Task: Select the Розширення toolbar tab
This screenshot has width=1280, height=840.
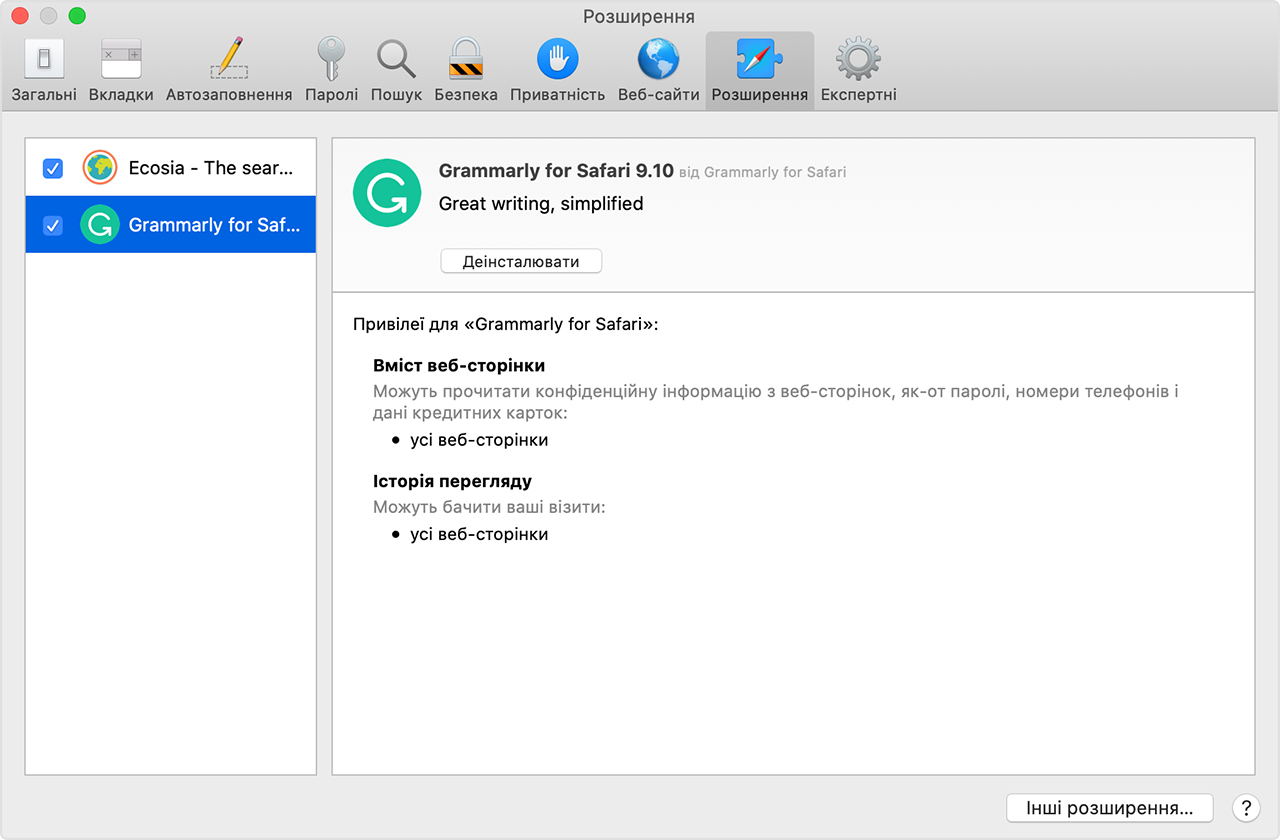Action: tap(759, 69)
